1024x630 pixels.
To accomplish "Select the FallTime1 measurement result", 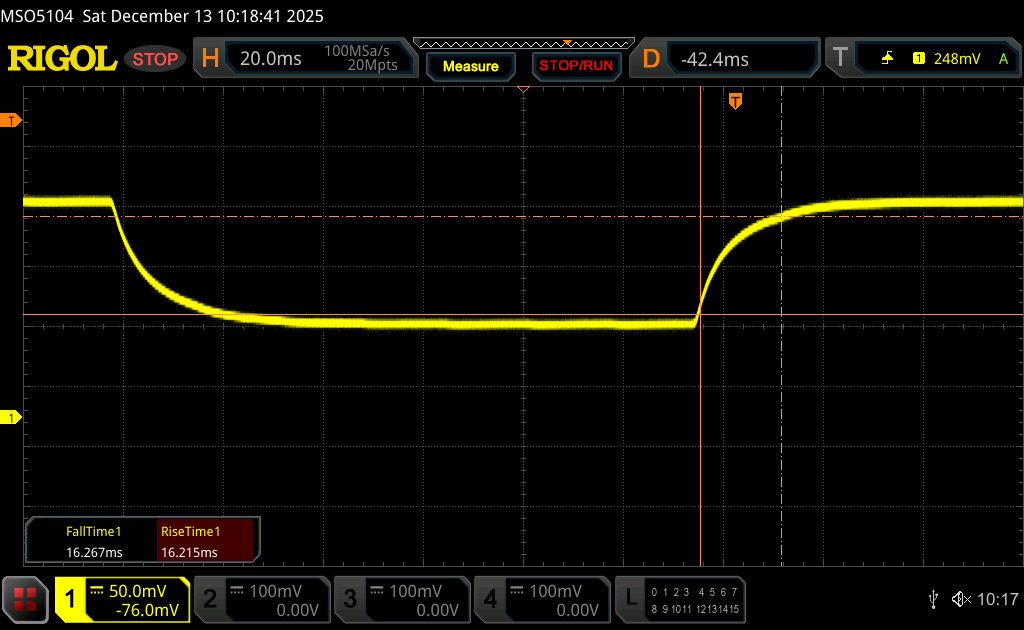I will pos(93,541).
